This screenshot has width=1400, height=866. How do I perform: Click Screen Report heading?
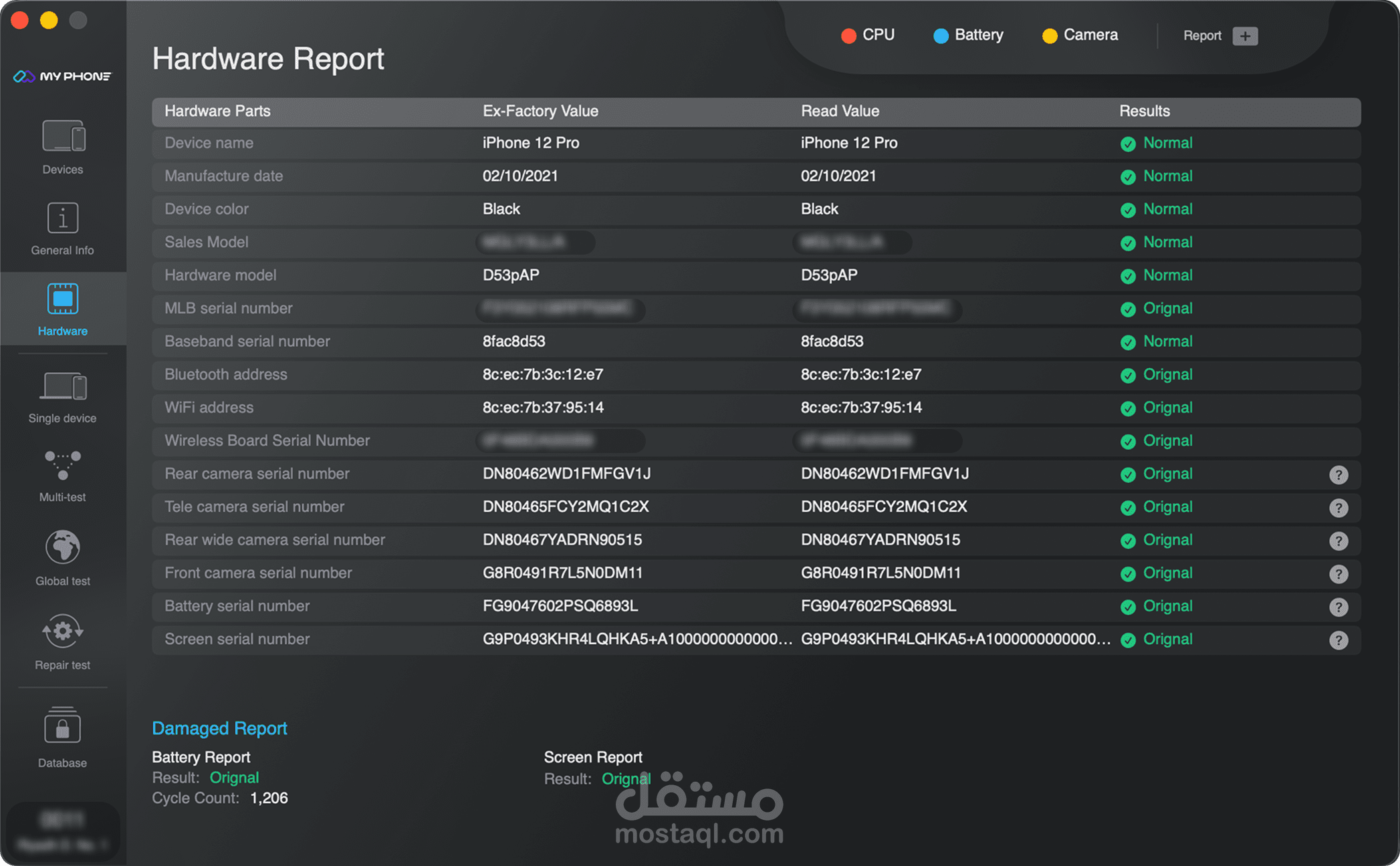593,757
